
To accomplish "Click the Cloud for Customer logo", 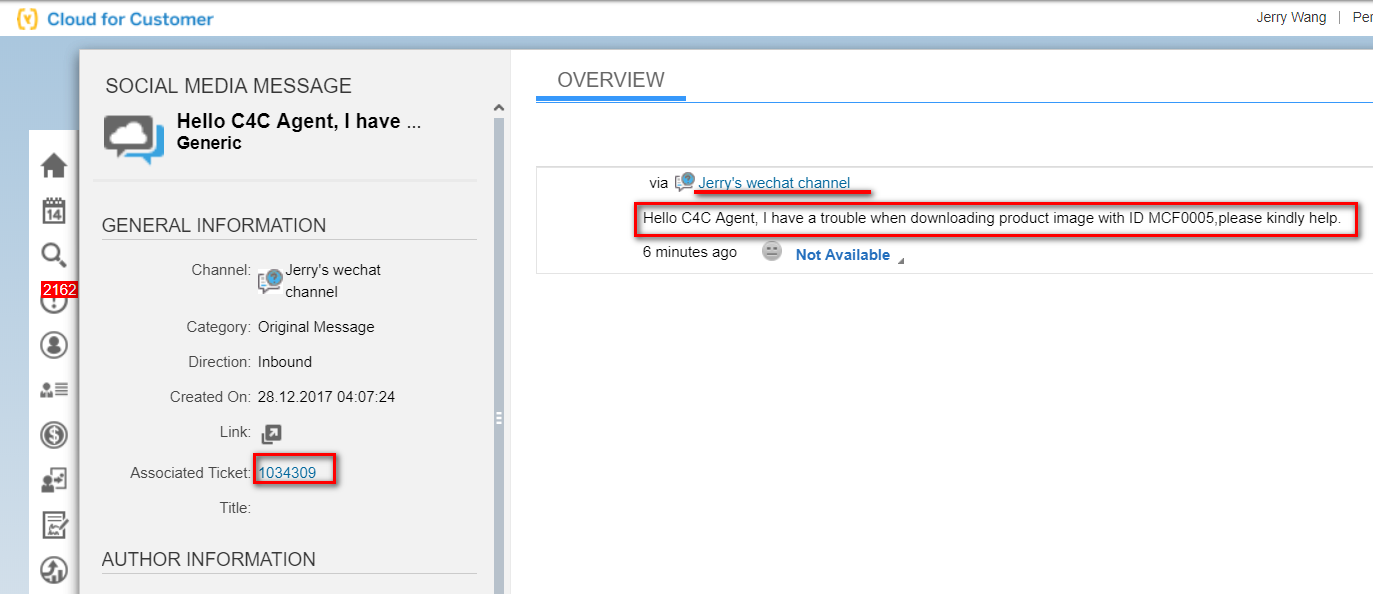I will tap(28, 19).
